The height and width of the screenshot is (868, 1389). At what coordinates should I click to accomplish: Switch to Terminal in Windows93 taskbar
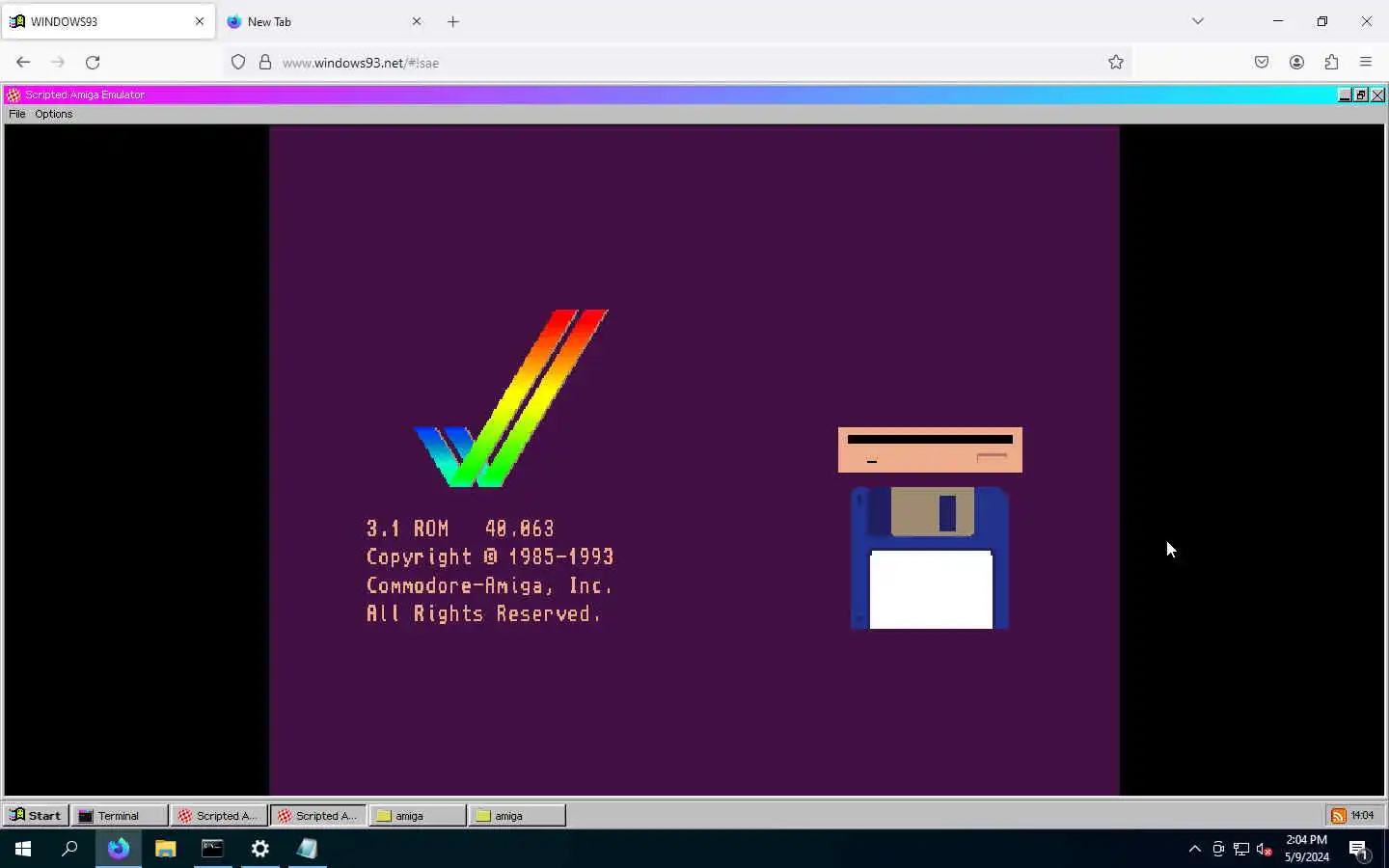coord(120,816)
